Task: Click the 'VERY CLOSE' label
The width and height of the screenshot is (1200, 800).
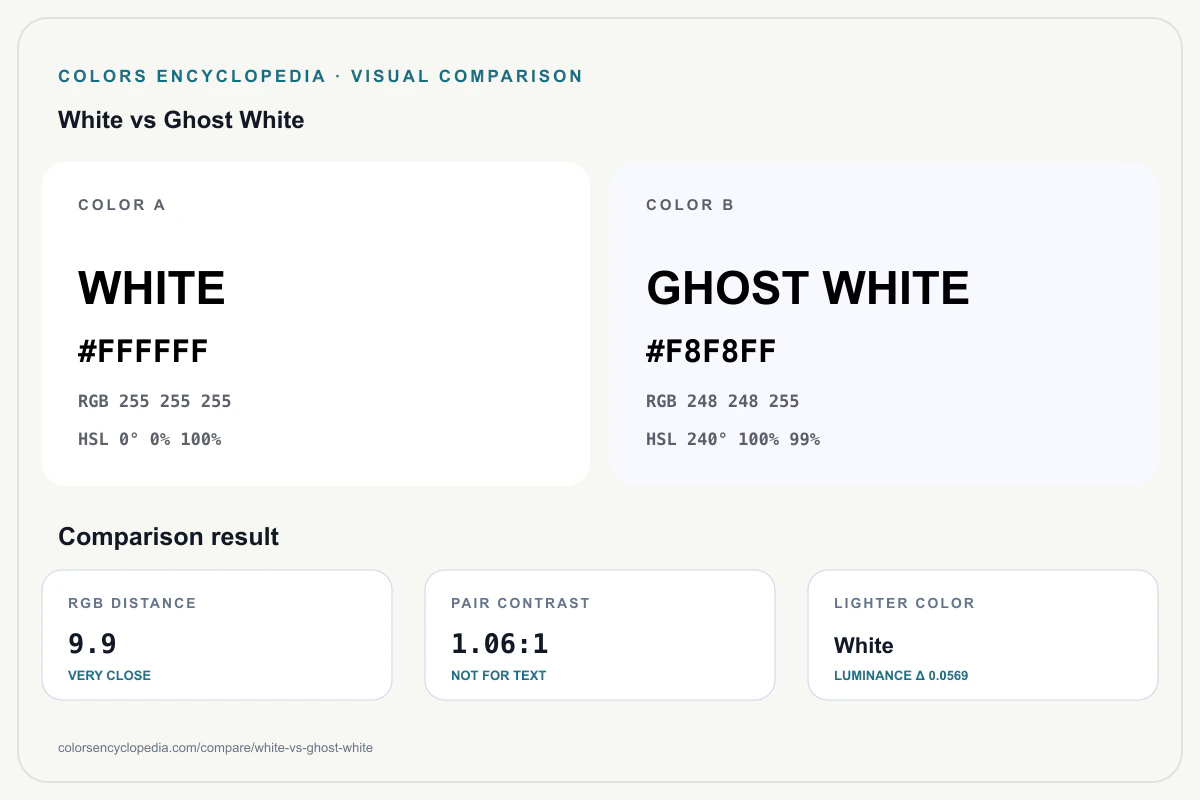Action: coord(109,675)
